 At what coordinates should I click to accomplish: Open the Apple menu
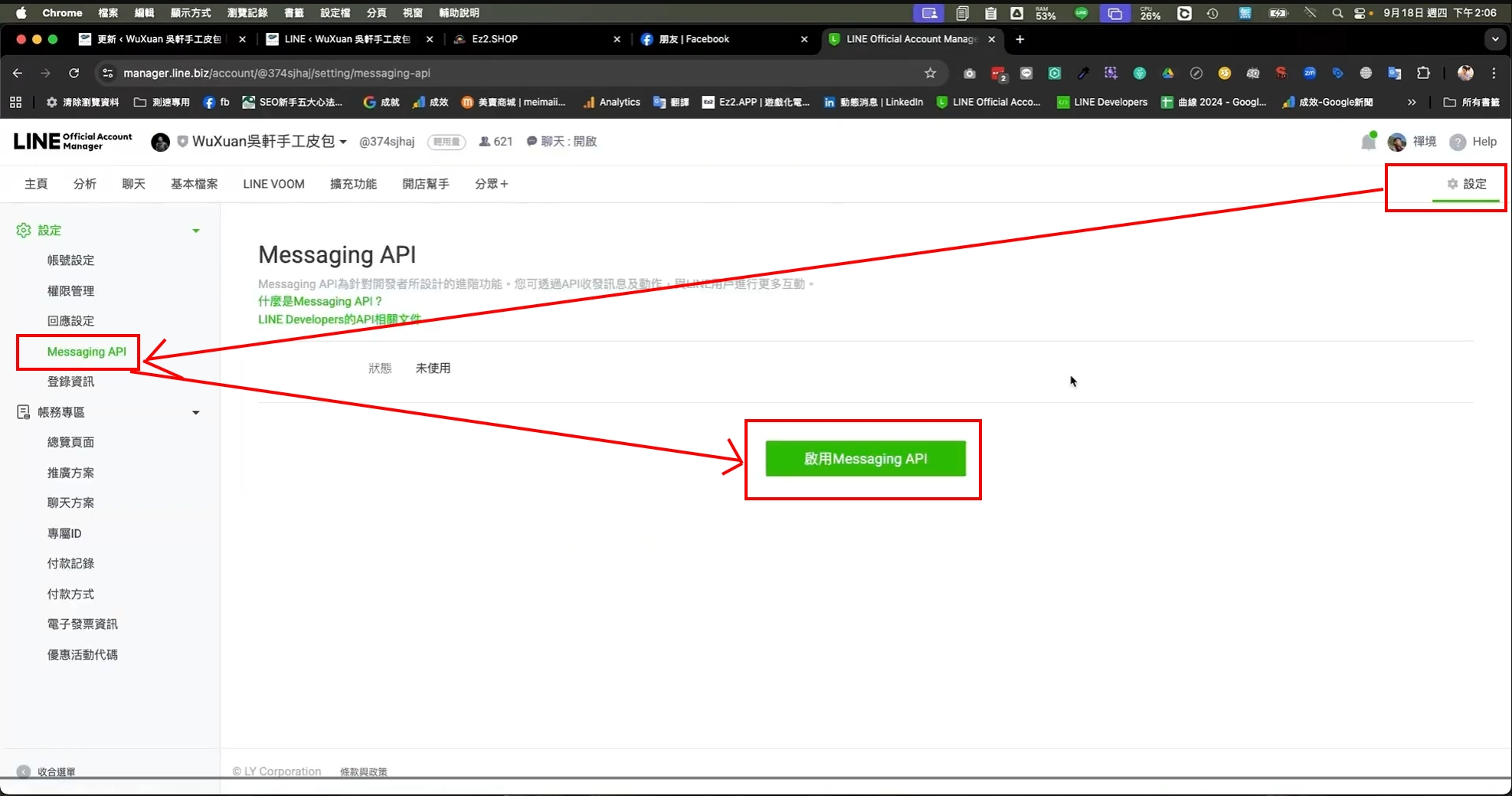pos(21,13)
